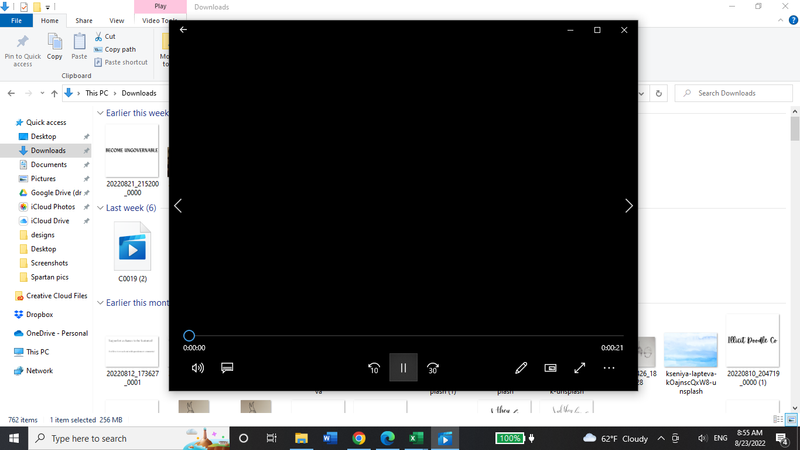Click Pin to Quick access
Viewport: 800px width, 450px height.
coord(22,51)
